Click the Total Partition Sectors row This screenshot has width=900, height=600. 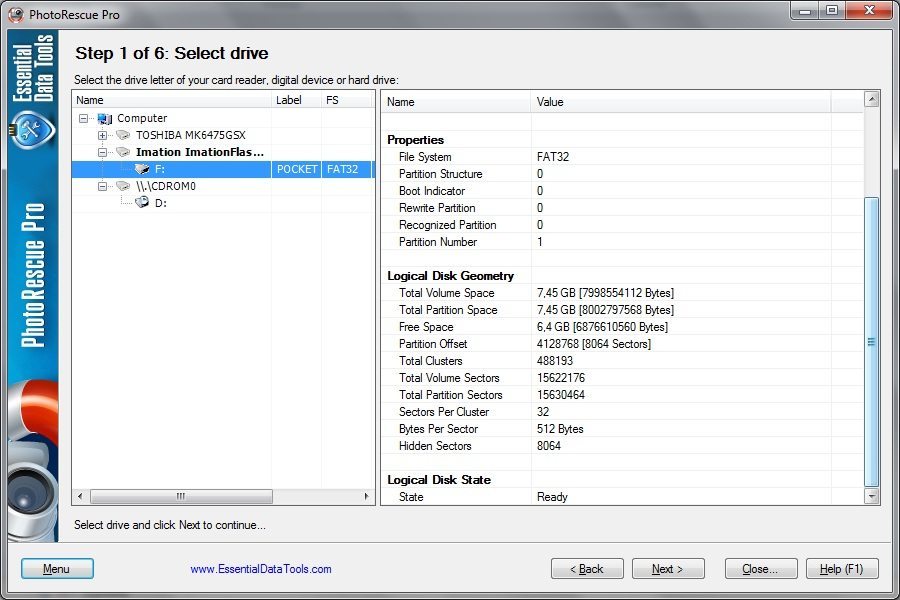(x=622, y=395)
